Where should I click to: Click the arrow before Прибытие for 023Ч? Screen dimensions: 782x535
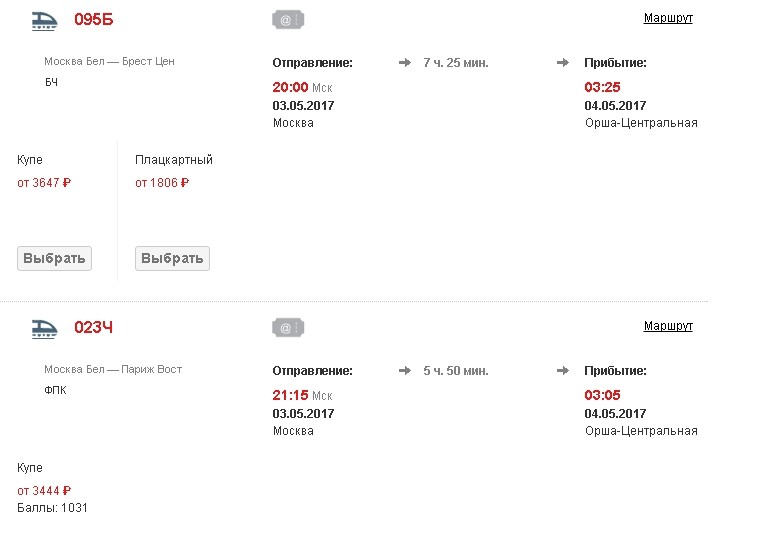coord(563,371)
